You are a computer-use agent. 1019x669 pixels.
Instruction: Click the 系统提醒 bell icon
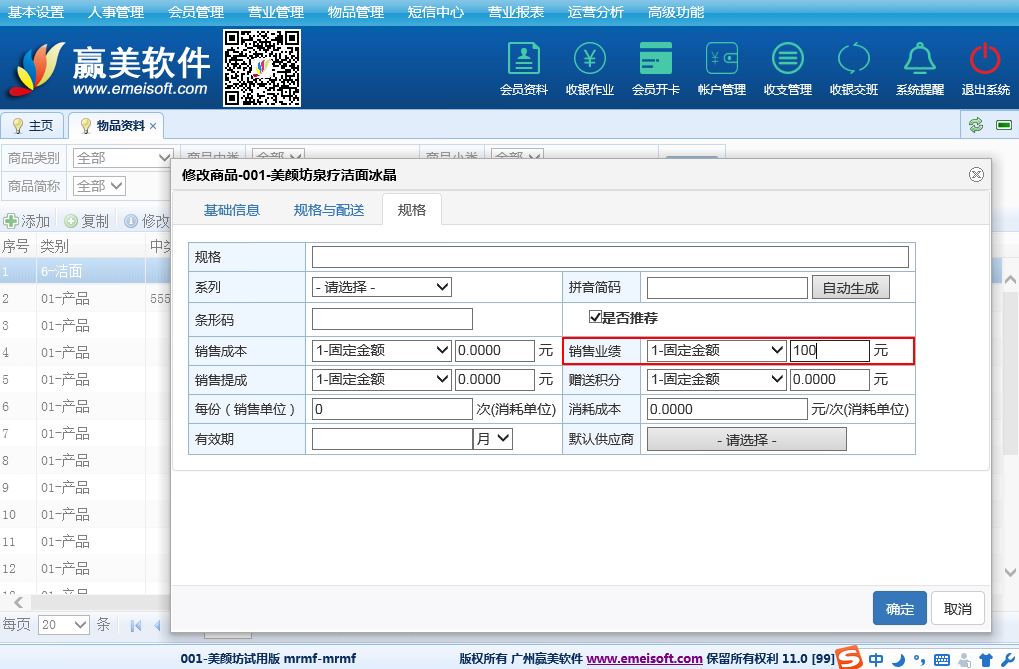coord(919,60)
